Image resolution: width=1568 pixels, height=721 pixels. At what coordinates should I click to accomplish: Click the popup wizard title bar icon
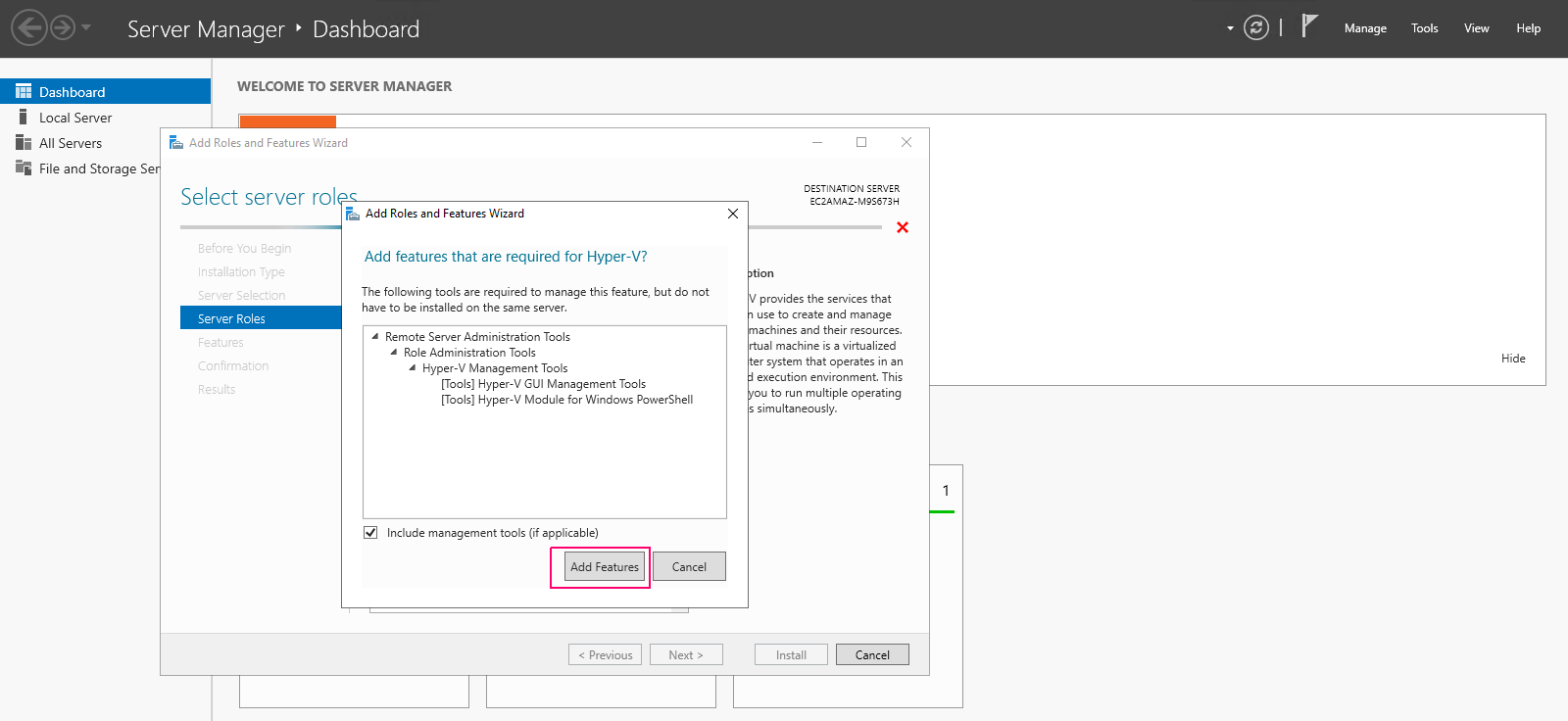coord(353,214)
